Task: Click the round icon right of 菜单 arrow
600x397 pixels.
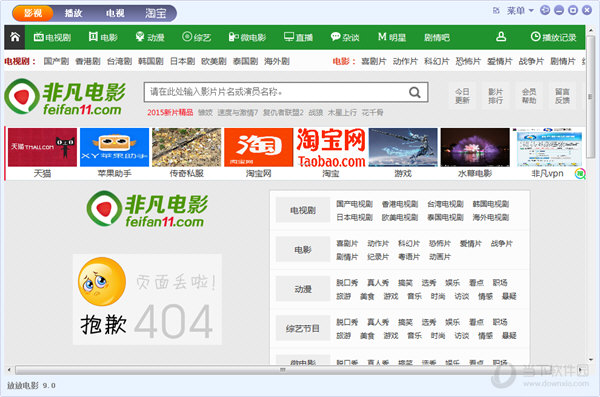Action: [545, 10]
